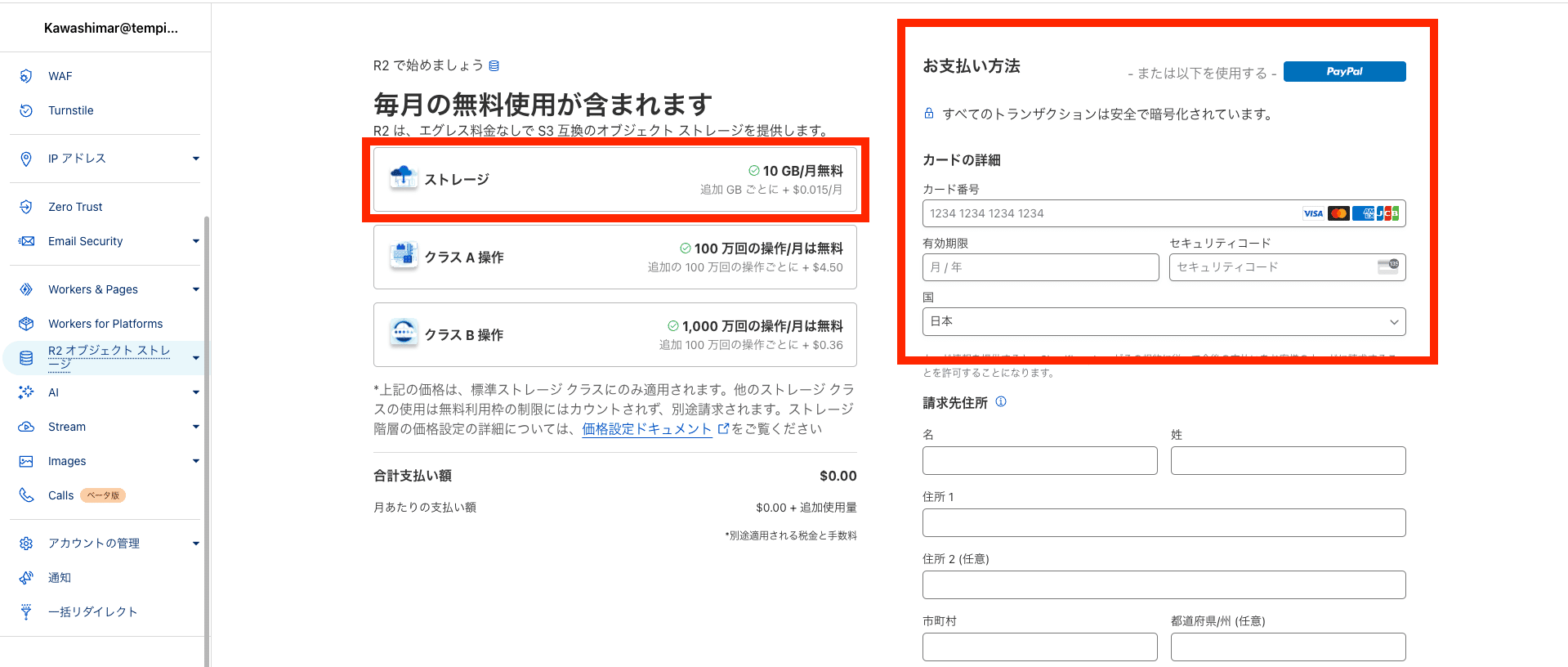Open the 国 country dropdown
The width and height of the screenshot is (1568, 667).
coord(1164,321)
